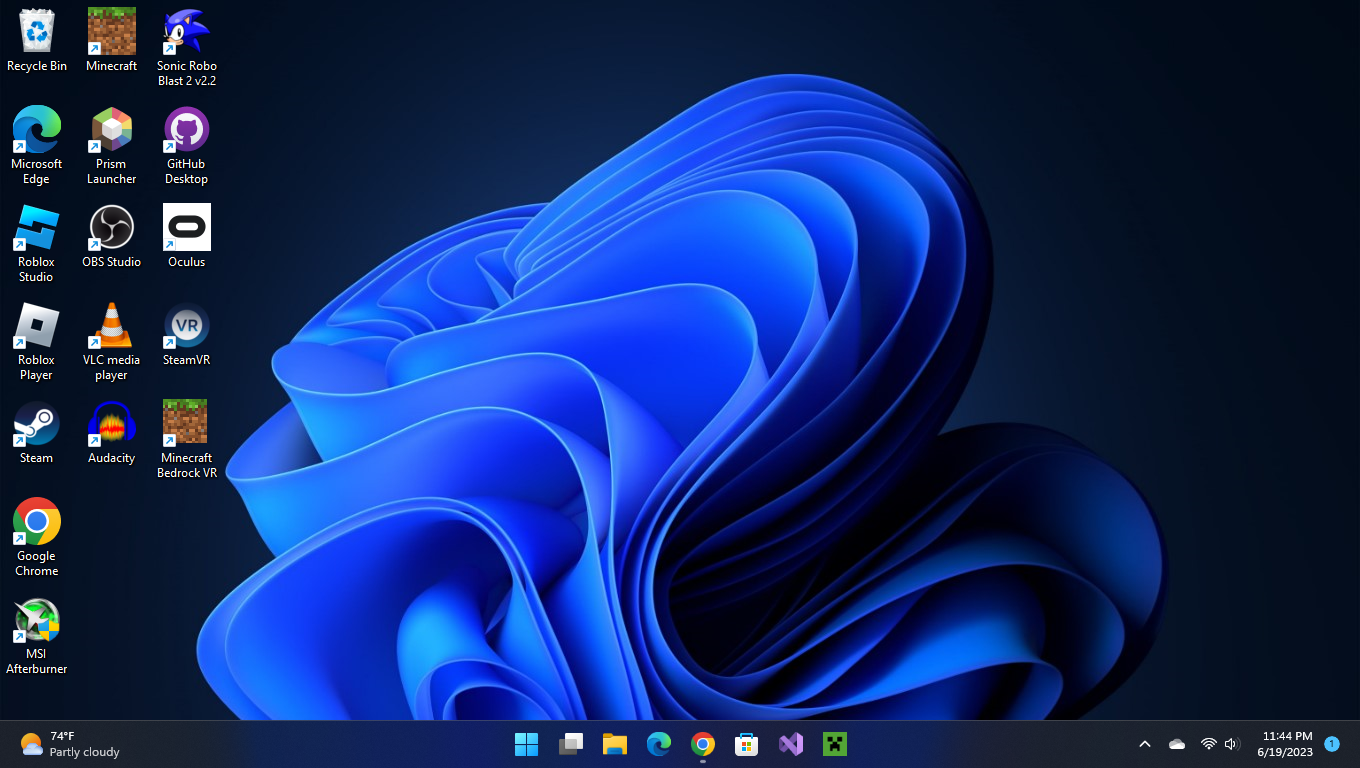Viewport: 1360px width, 768px height.
Task: Select the Minecraft desktop shortcut
Action: tap(111, 41)
